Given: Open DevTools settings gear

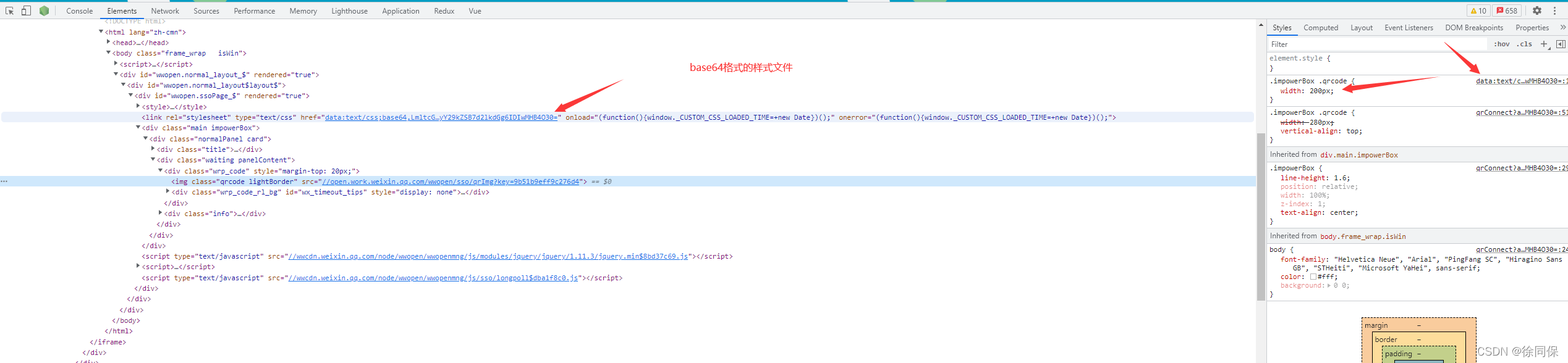Looking at the screenshot, I should (1537, 10).
